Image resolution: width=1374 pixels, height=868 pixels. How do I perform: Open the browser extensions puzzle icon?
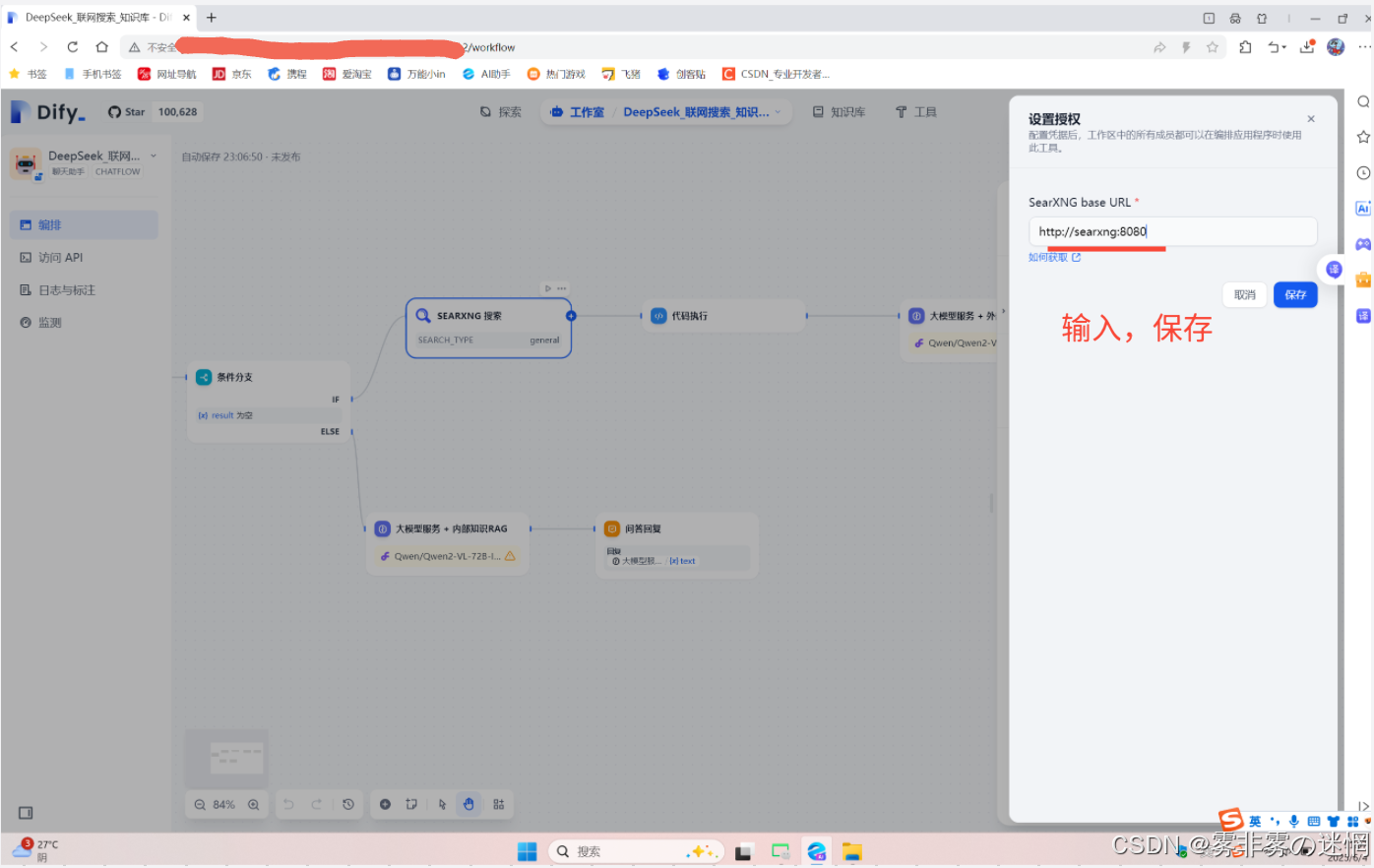point(1245,47)
